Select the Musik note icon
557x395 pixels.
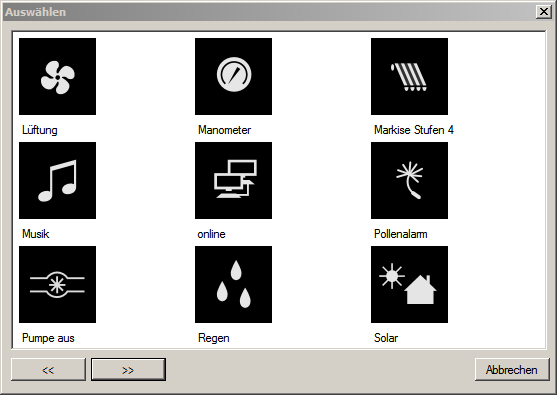tap(57, 180)
